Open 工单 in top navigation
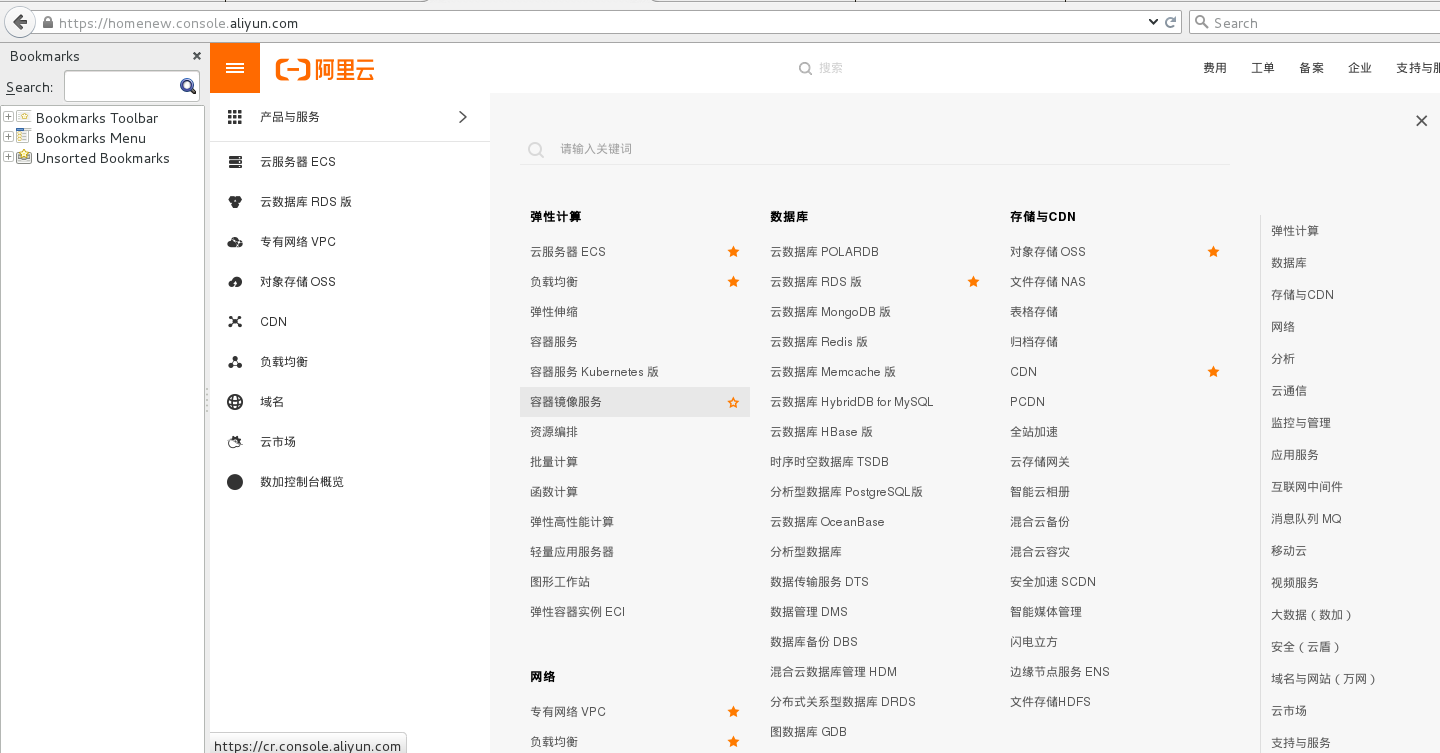The width and height of the screenshot is (1440, 753). point(1263,68)
